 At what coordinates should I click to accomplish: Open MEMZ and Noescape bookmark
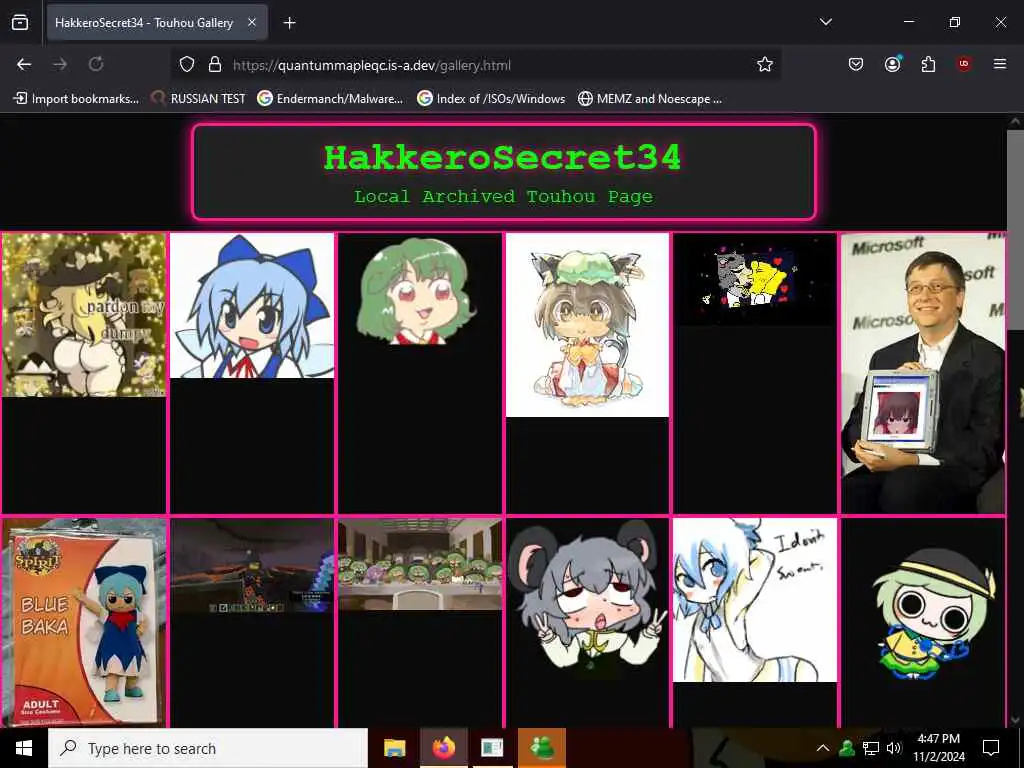point(650,99)
